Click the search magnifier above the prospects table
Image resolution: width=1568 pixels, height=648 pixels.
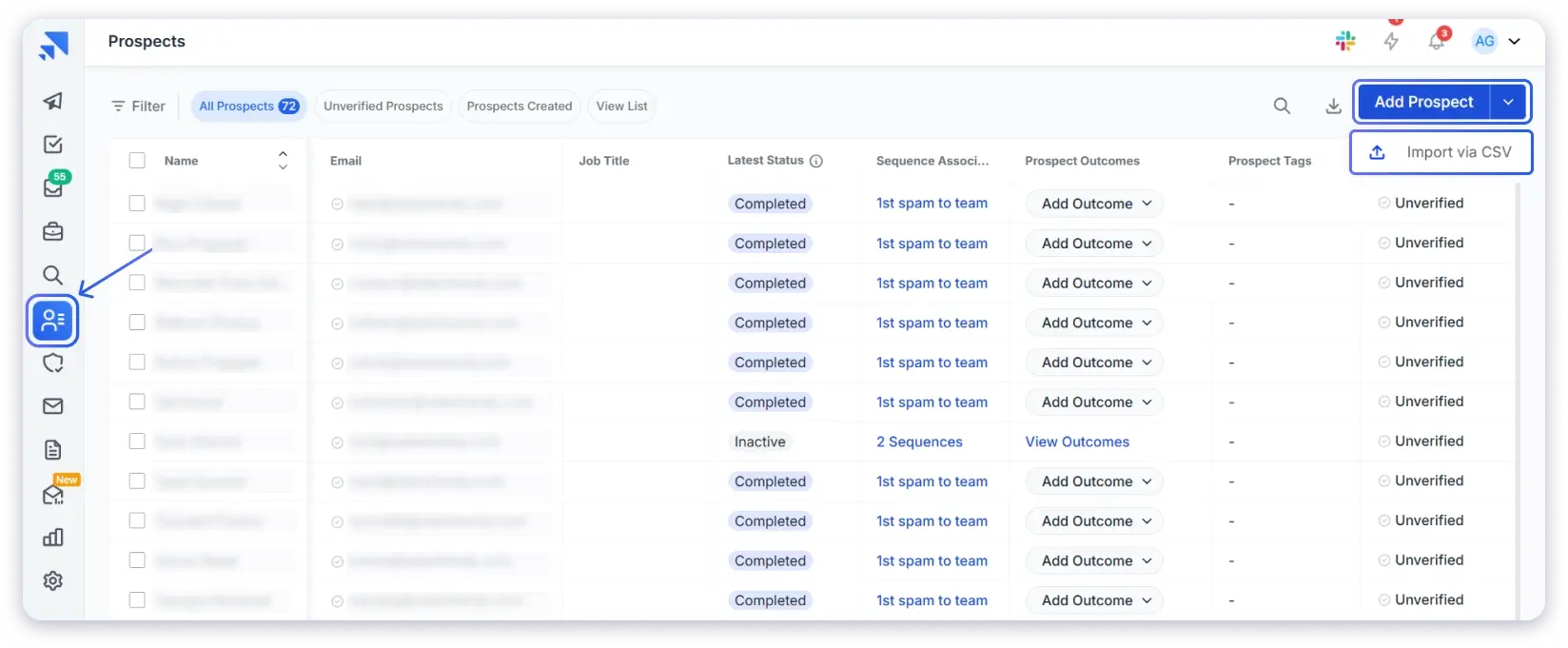(1283, 106)
